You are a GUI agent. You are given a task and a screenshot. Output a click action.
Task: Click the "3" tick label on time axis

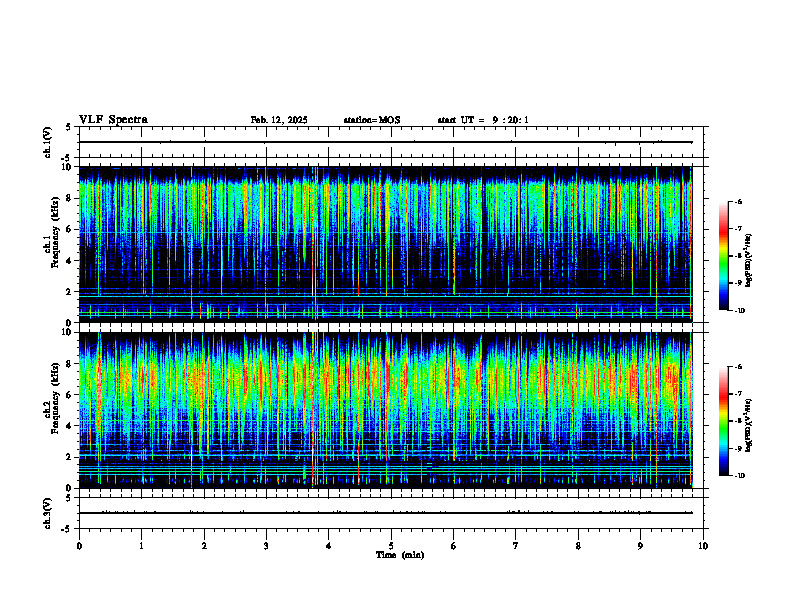[x=266, y=546]
